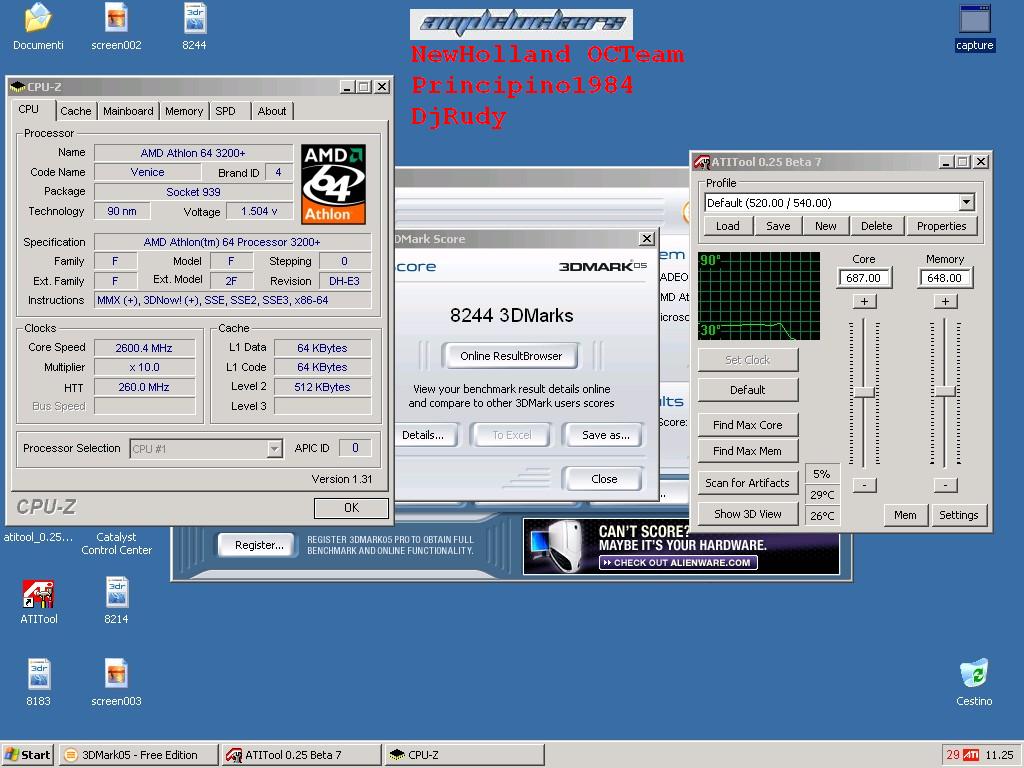Click OK in the CPU-Z window
The height and width of the screenshot is (768, 1024).
351,507
